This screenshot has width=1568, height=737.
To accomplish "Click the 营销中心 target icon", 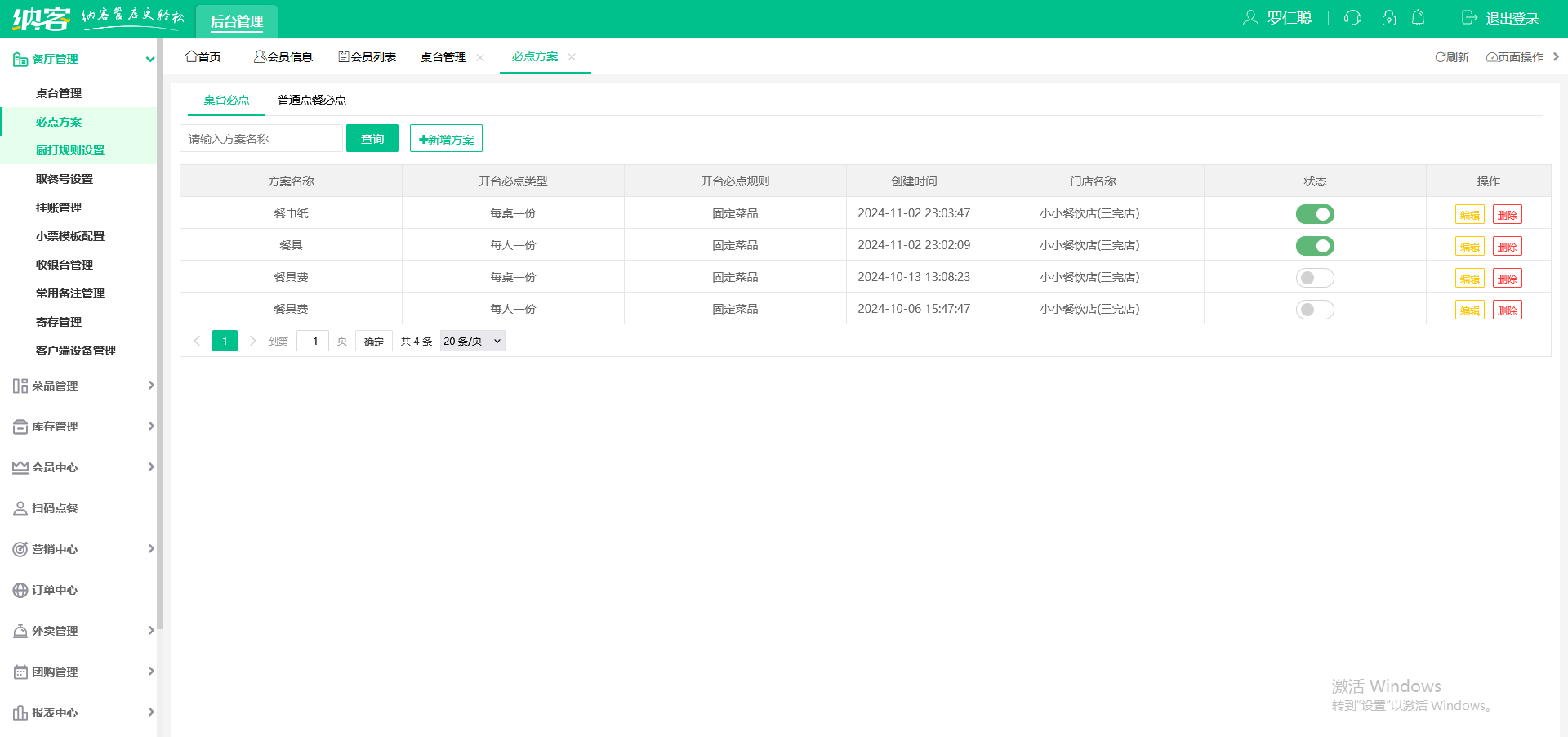I will [x=20, y=549].
